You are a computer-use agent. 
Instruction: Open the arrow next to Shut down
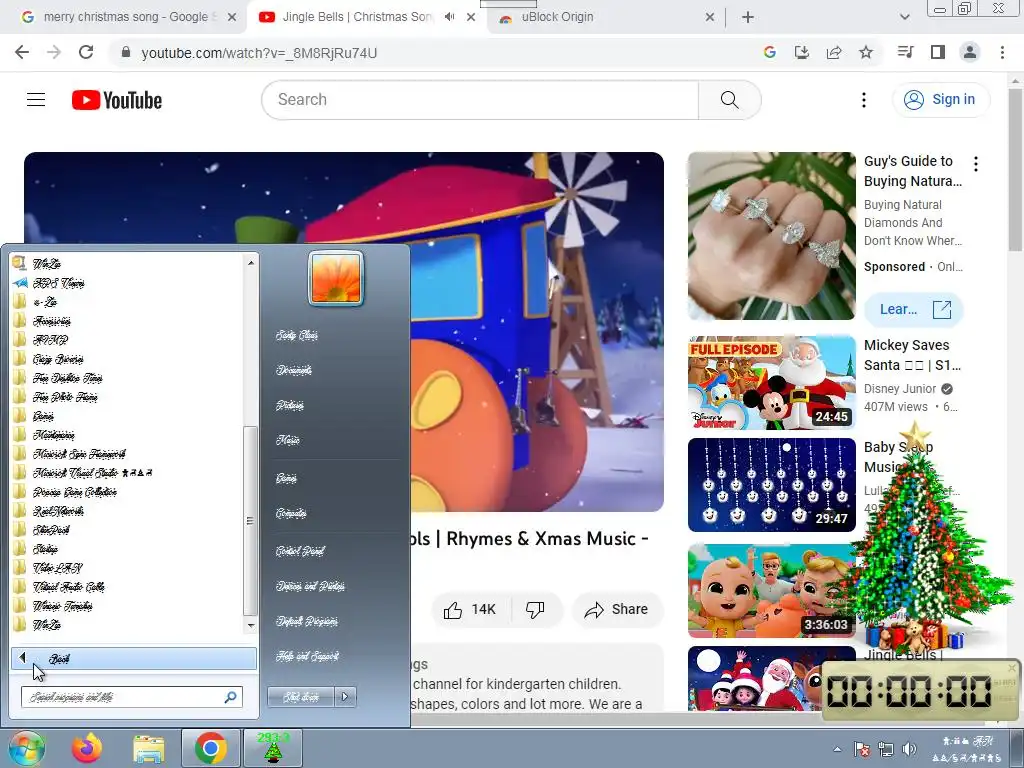tap(345, 697)
